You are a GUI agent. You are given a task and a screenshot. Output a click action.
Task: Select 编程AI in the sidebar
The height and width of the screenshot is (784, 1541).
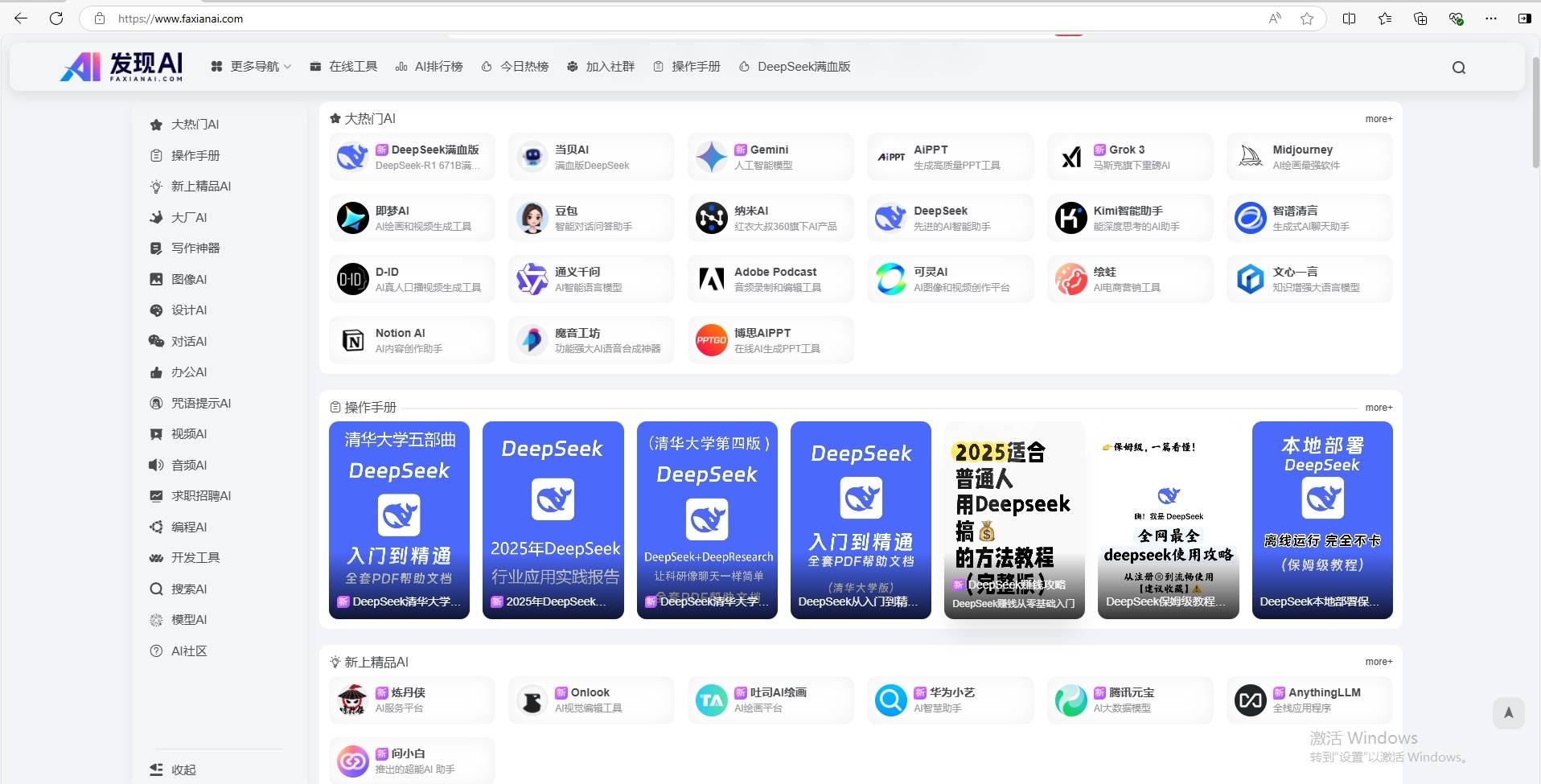click(x=179, y=527)
